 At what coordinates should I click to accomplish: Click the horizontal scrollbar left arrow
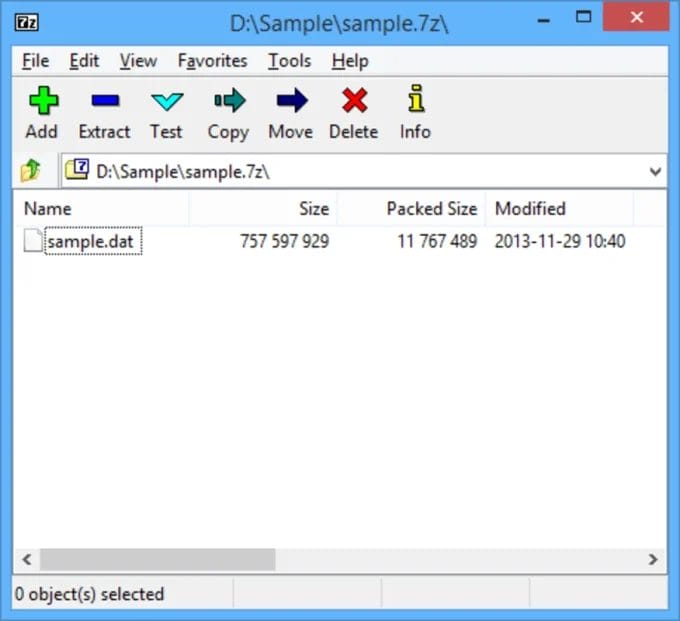coord(27,560)
